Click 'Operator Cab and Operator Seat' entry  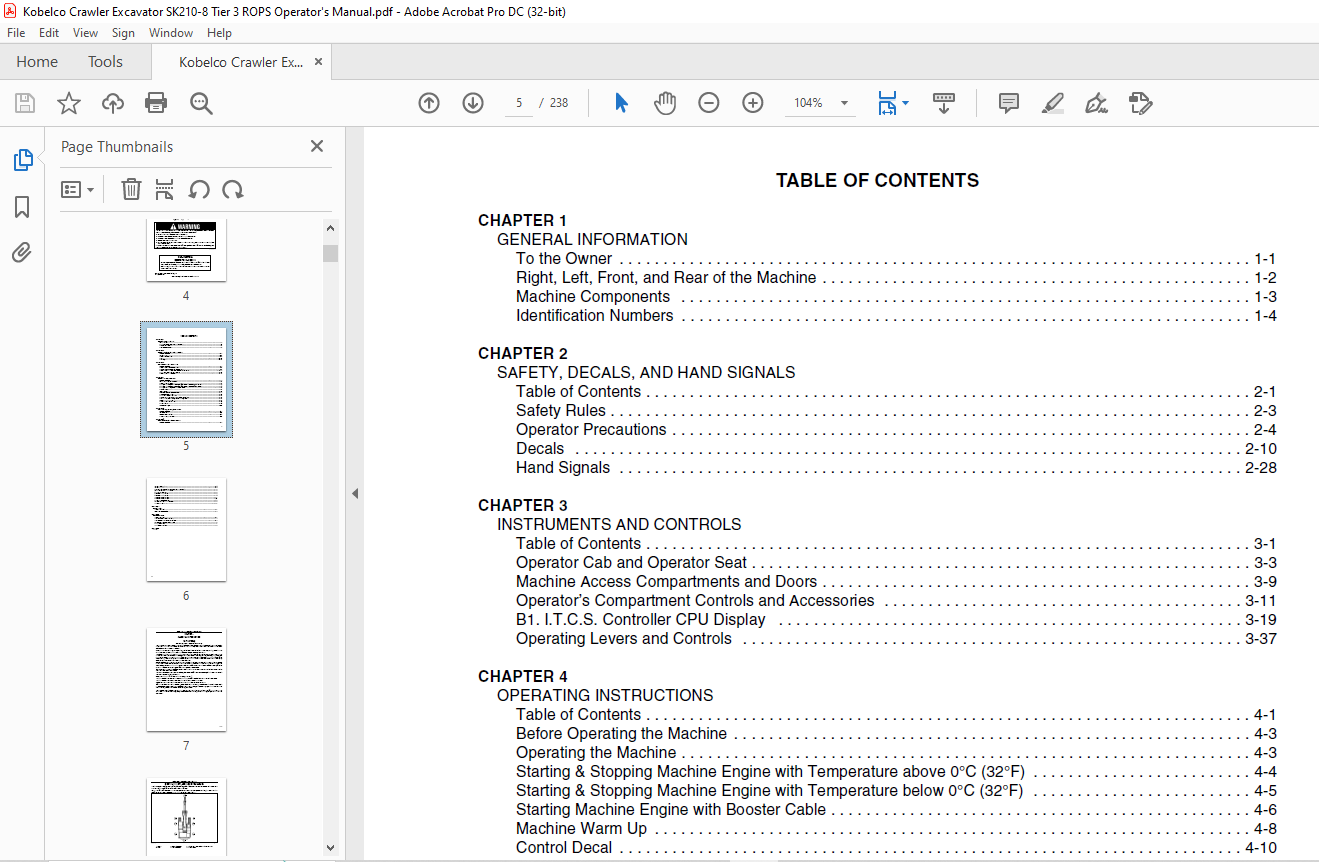pos(896,563)
